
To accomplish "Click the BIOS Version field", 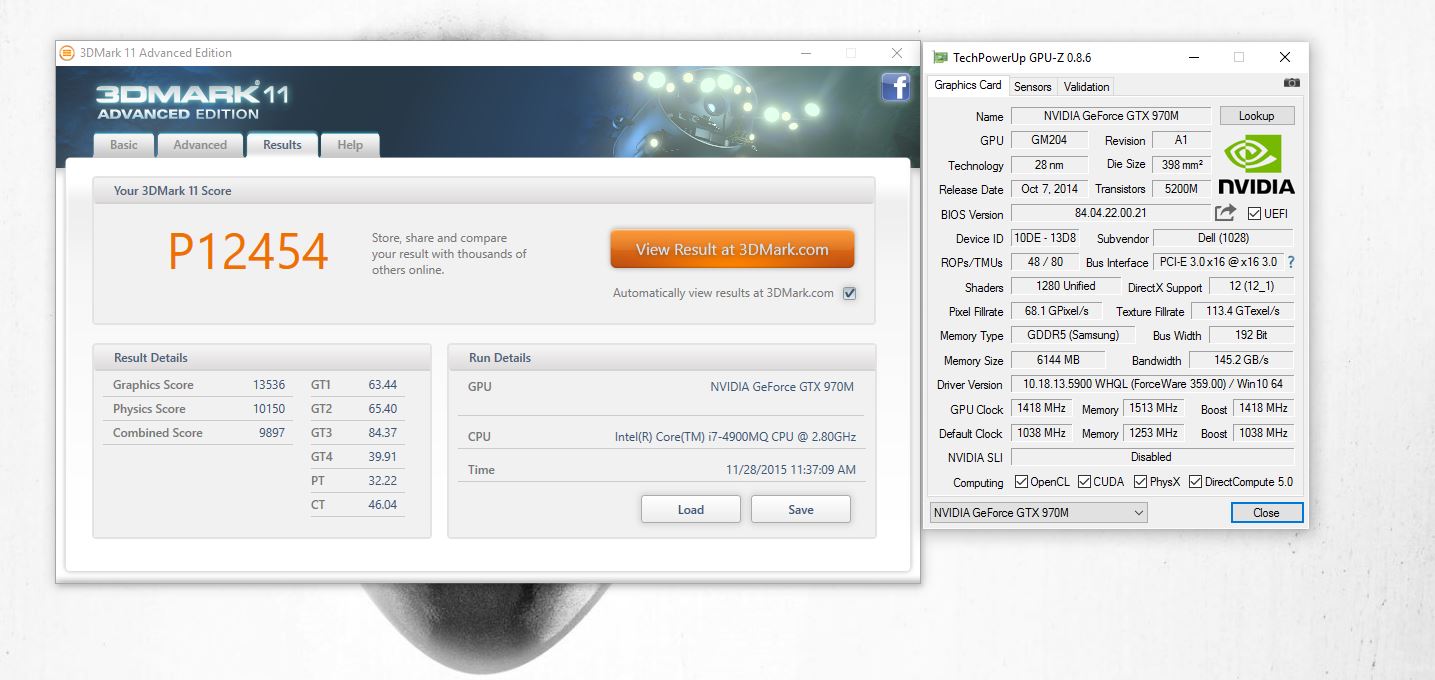I will coord(1111,213).
